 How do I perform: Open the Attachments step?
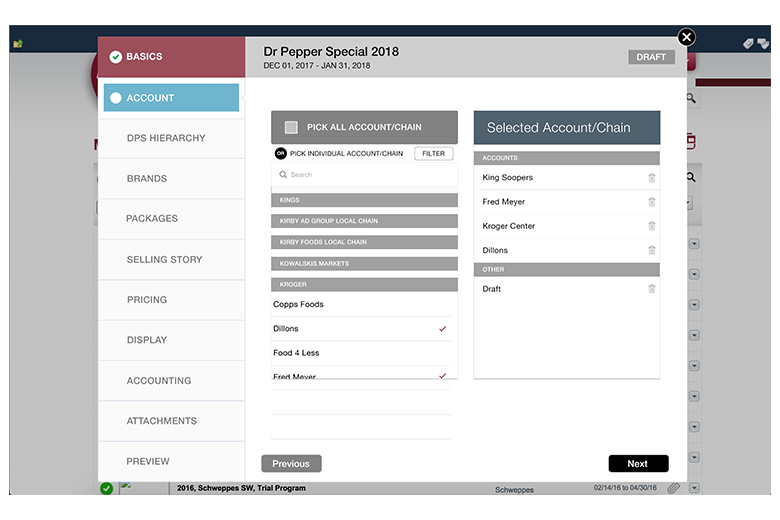tap(171, 421)
